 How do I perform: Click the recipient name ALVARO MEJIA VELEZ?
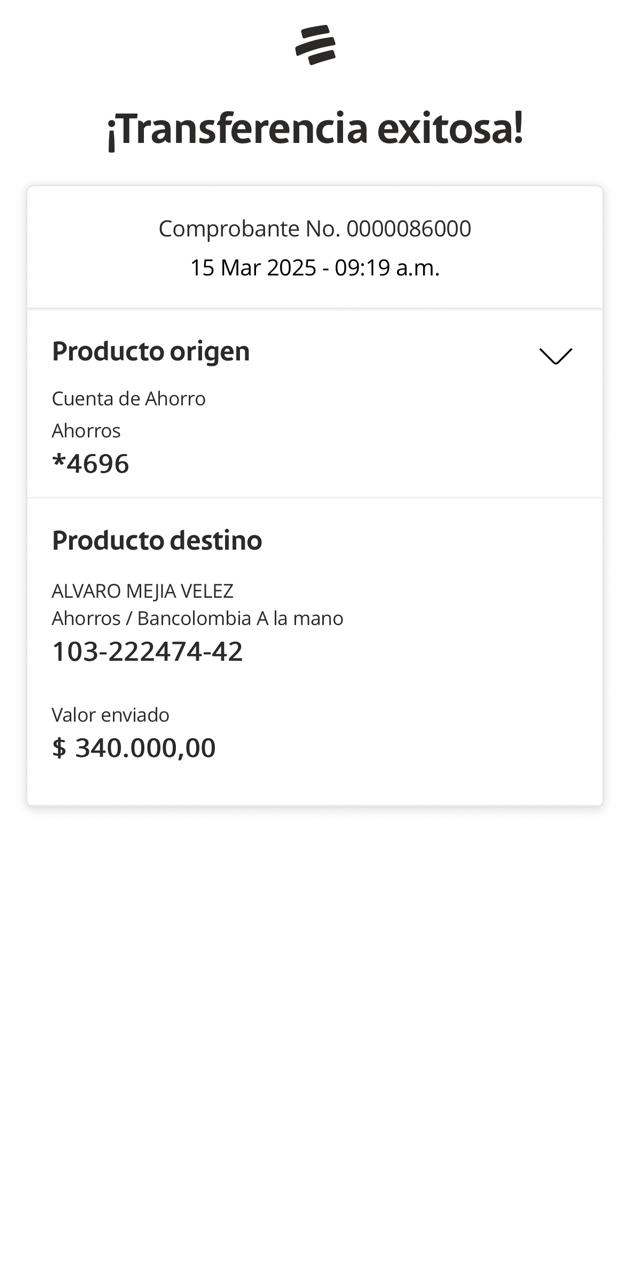(142, 591)
